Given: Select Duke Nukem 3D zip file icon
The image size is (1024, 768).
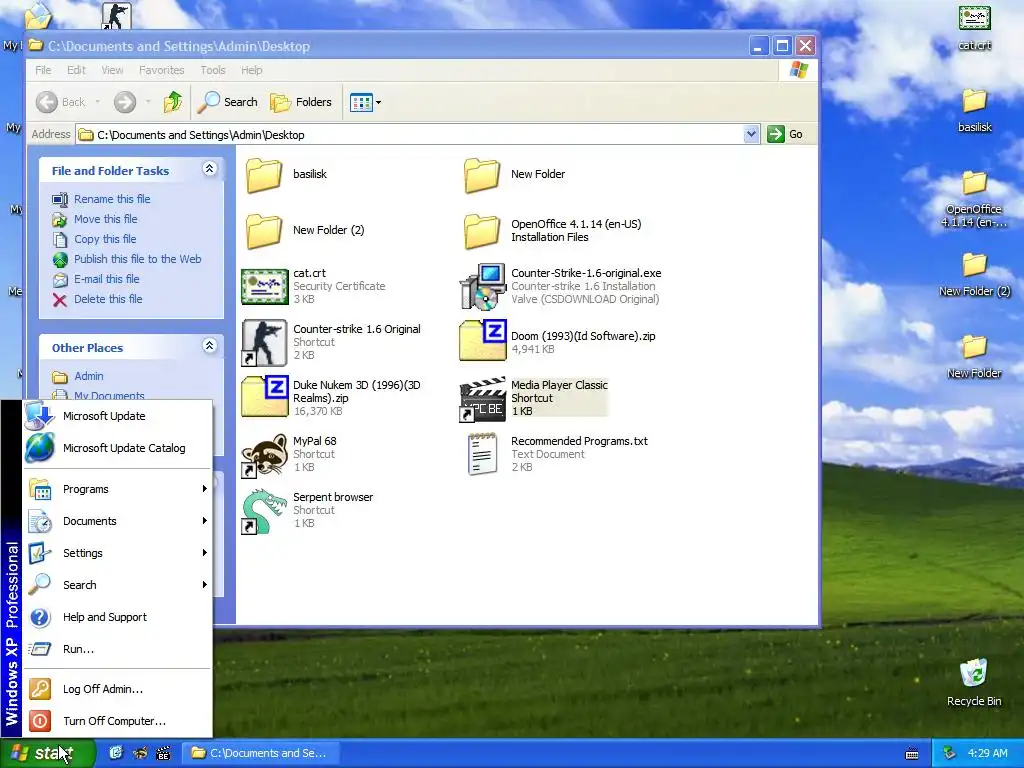Looking at the screenshot, I should (264, 398).
